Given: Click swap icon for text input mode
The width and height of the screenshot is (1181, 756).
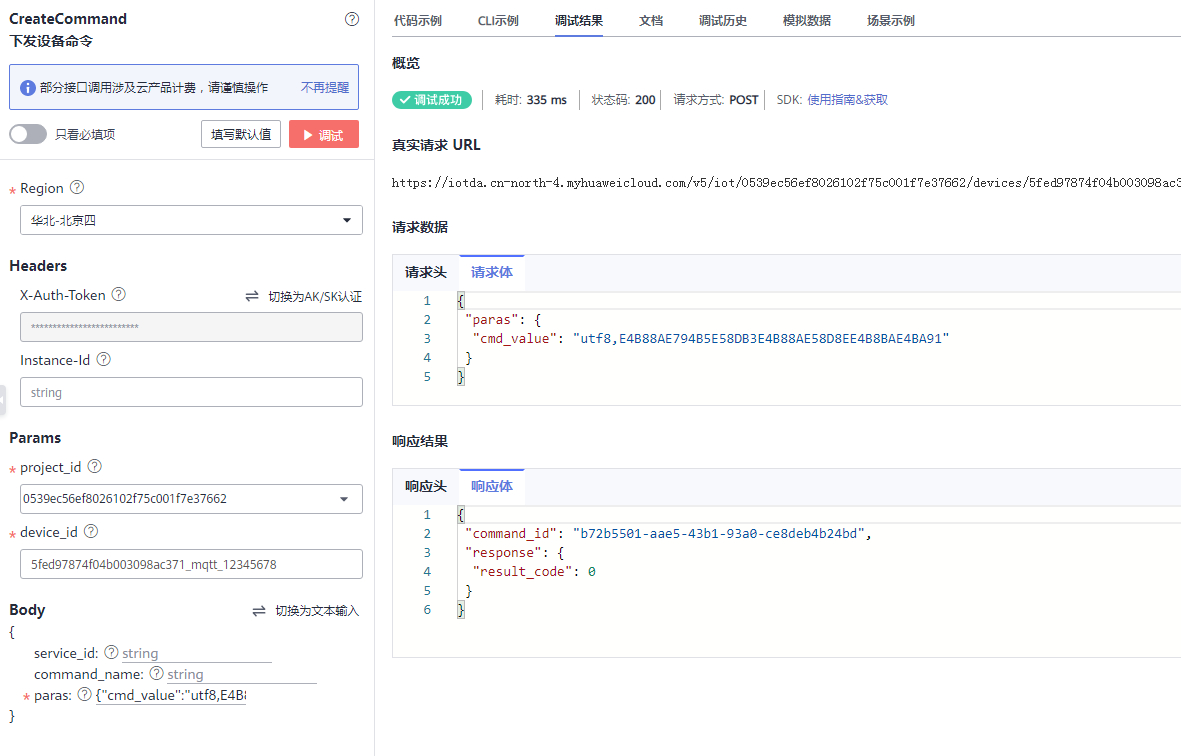Looking at the screenshot, I should click(x=259, y=611).
